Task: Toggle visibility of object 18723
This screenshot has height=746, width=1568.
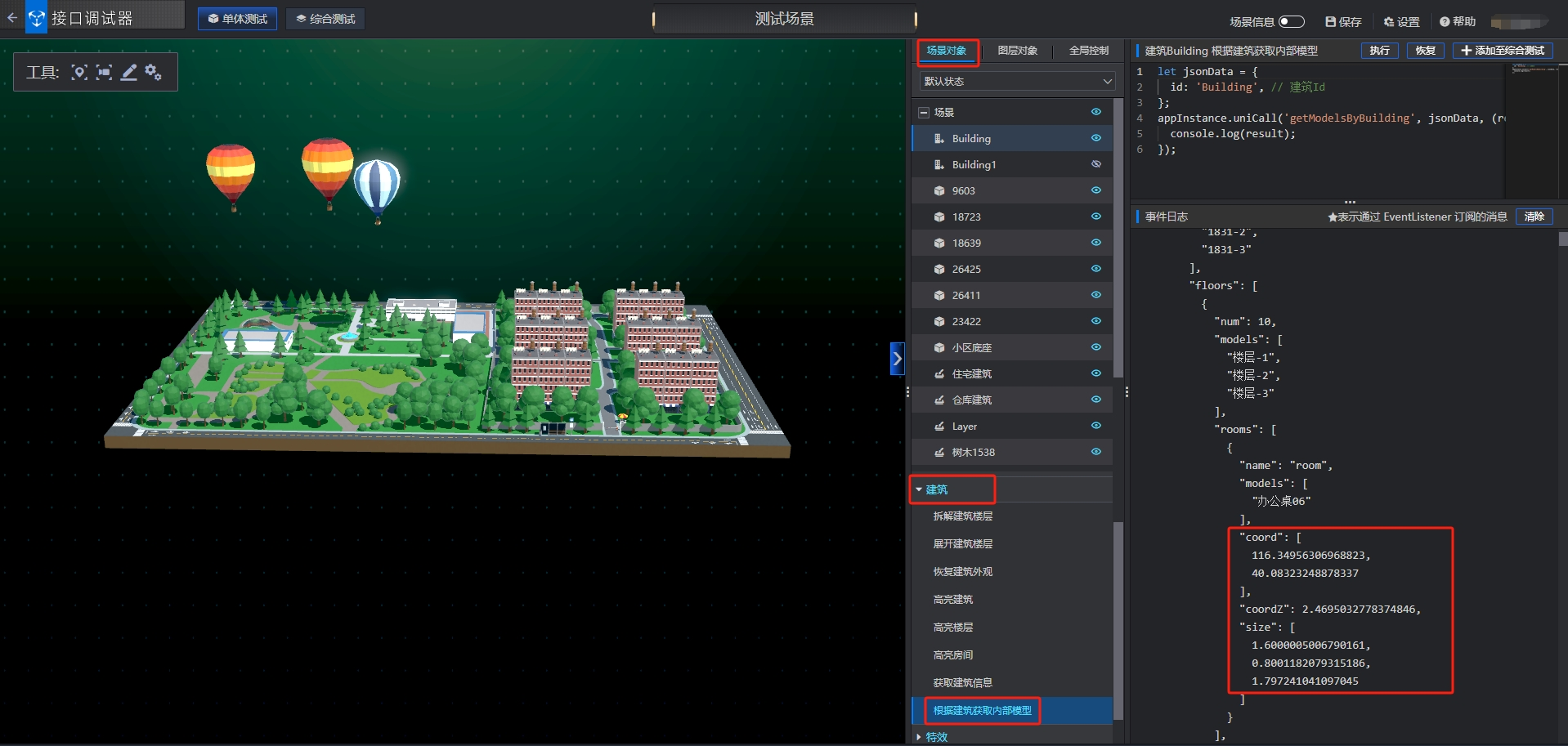Action: (x=1095, y=217)
